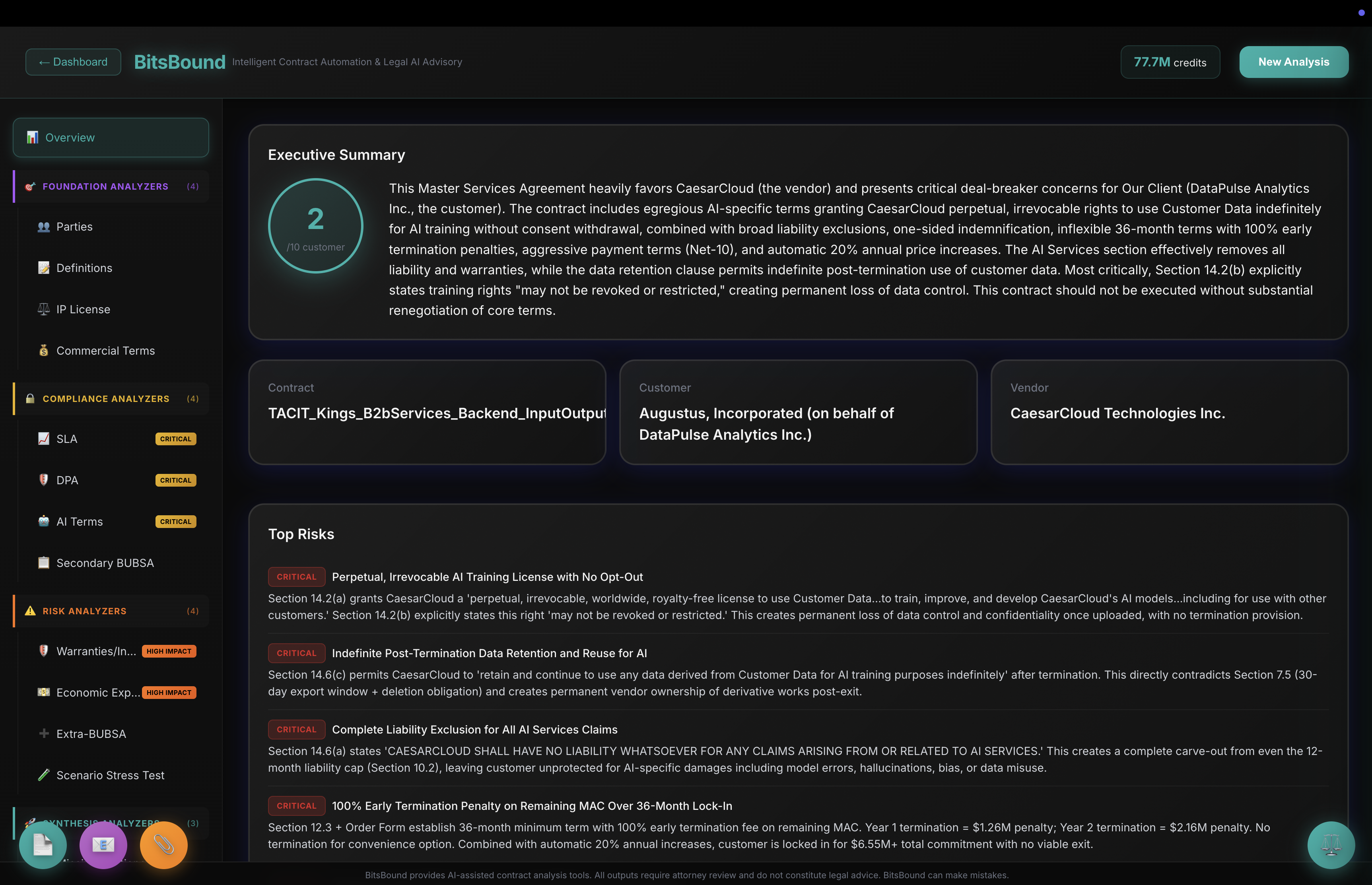Image resolution: width=1372 pixels, height=885 pixels.
Task: Open the Parties analyzer
Action: (74, 227)
